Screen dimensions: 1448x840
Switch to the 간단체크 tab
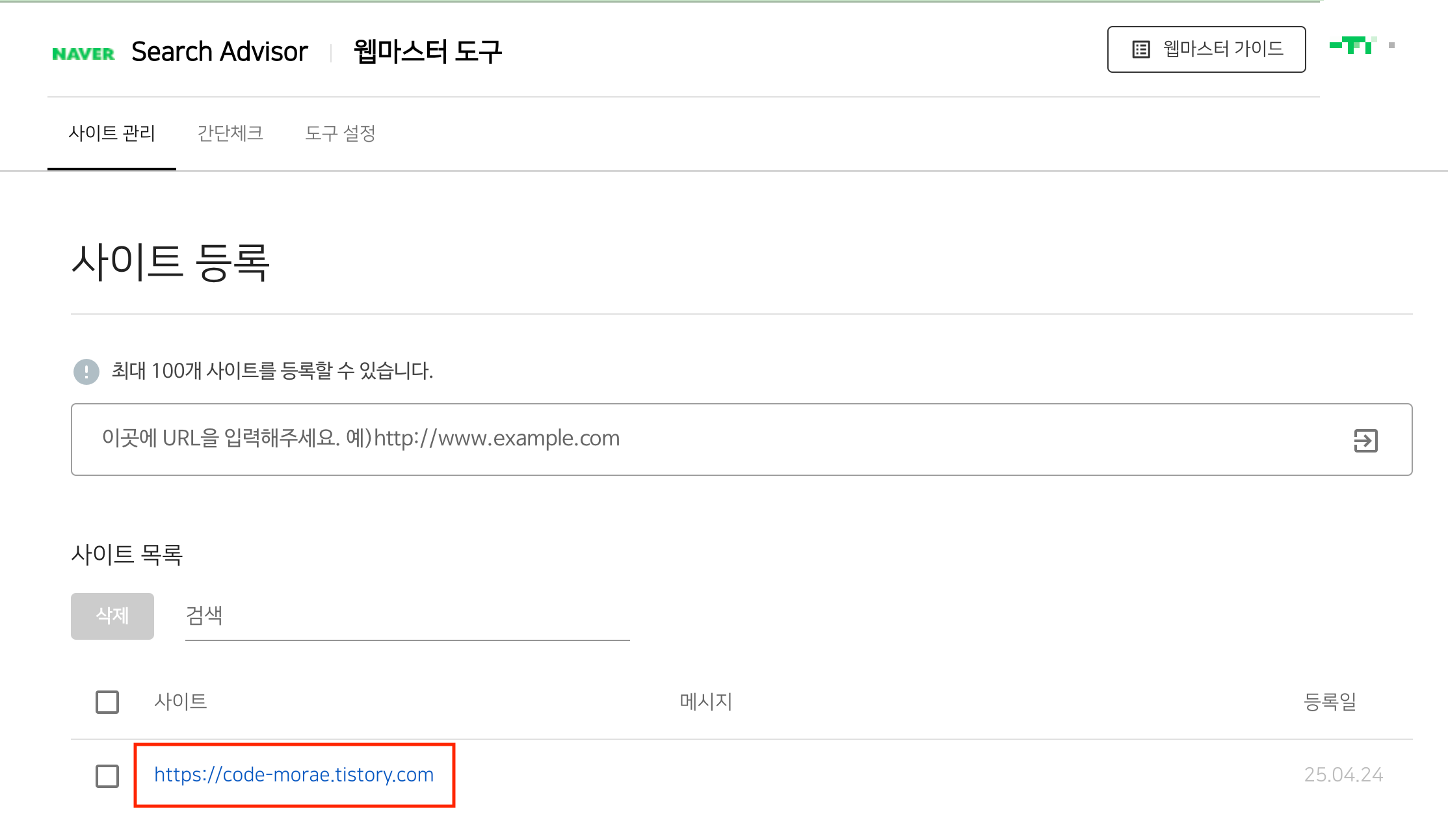[230, 133]
